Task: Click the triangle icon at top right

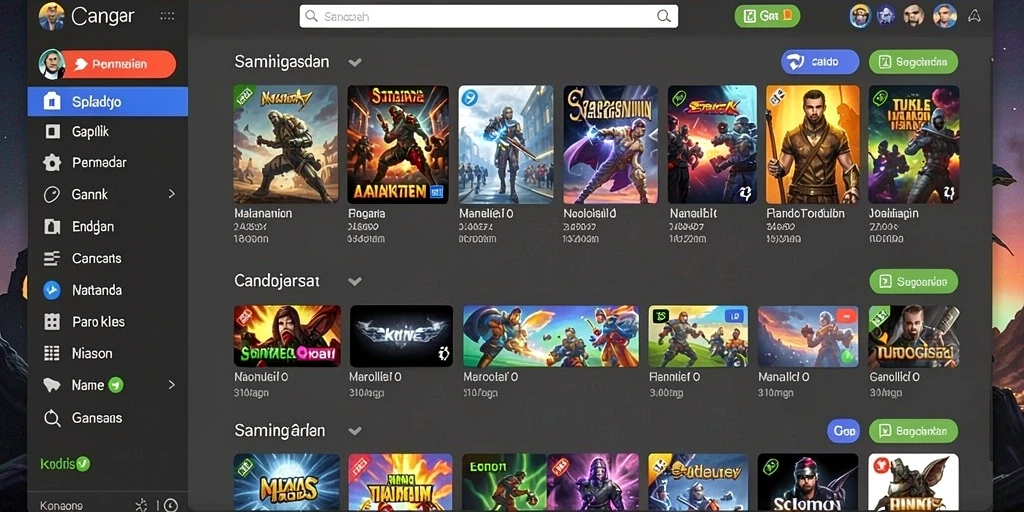Action: tap(974, 16)
